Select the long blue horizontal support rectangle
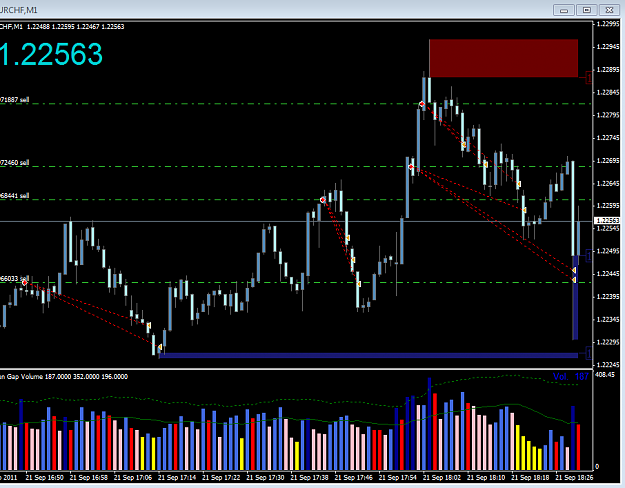 (x=368, y=355)
